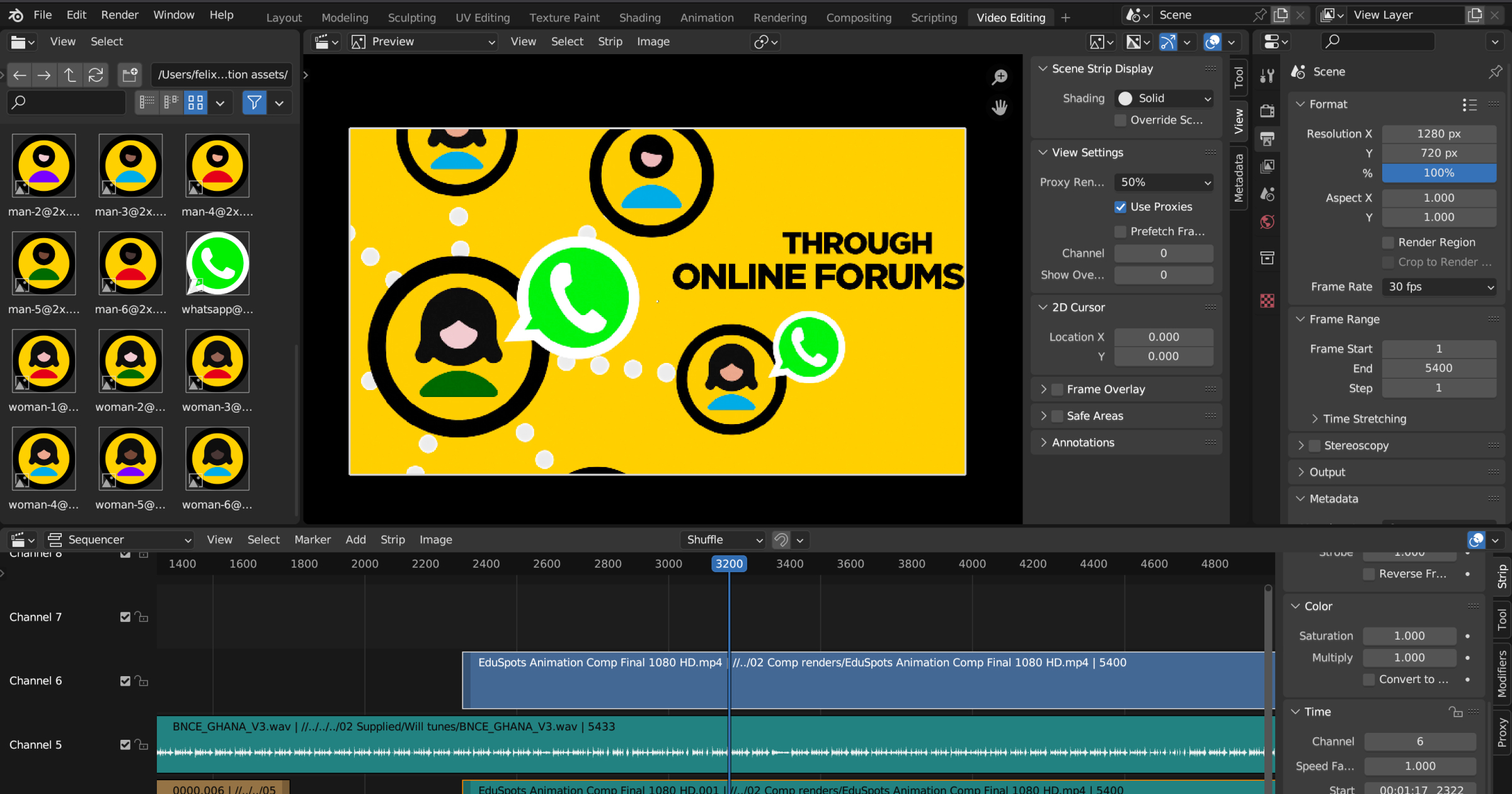Image resolution: width=1512 pixels, height=794 pixels.
Task: Pin the Scene properties panel
Action: [1495, 72]
